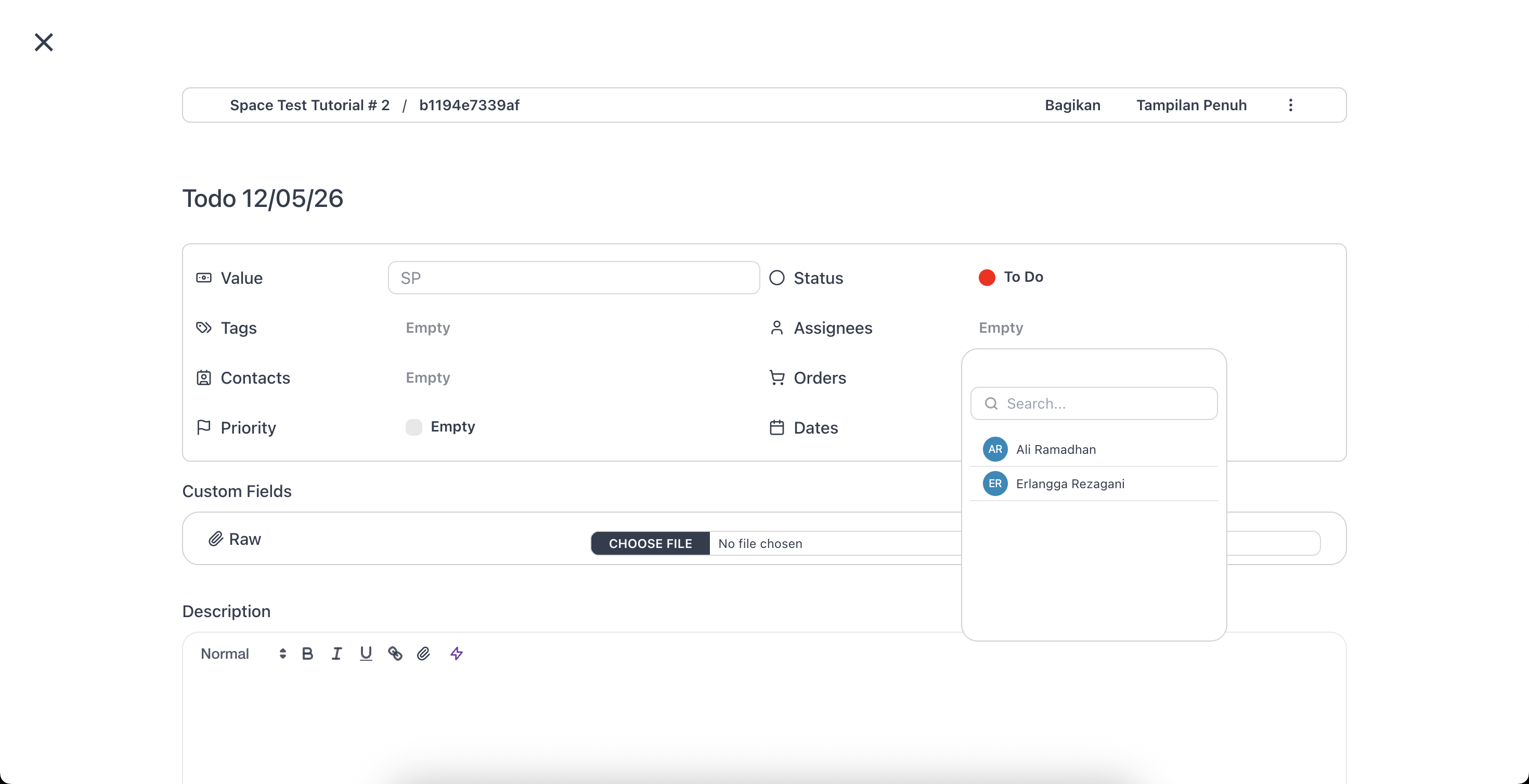The image size is (1529, 784).
Task: Click the Assignees label
Action: click(x=833, y=328)
